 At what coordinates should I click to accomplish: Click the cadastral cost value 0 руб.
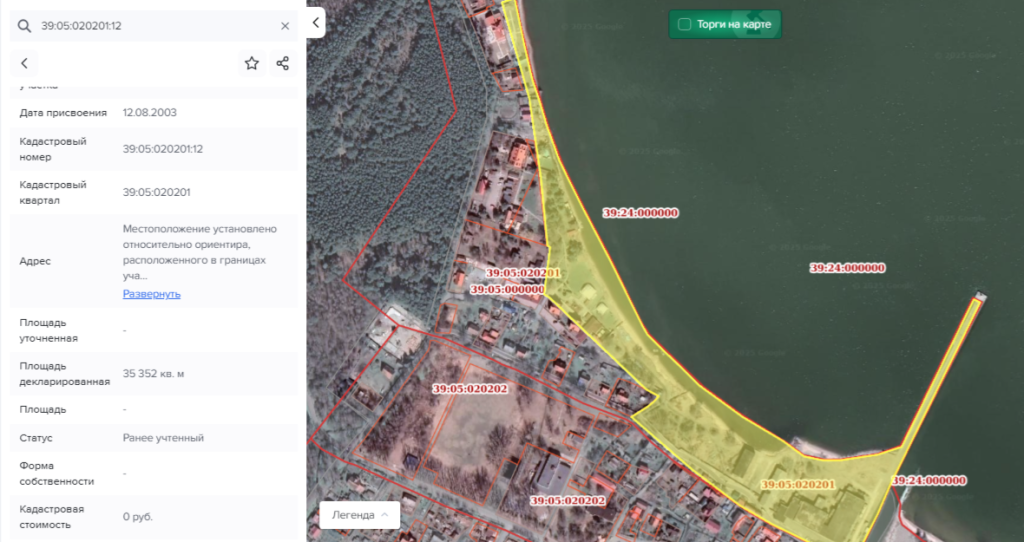click(138, 516)
